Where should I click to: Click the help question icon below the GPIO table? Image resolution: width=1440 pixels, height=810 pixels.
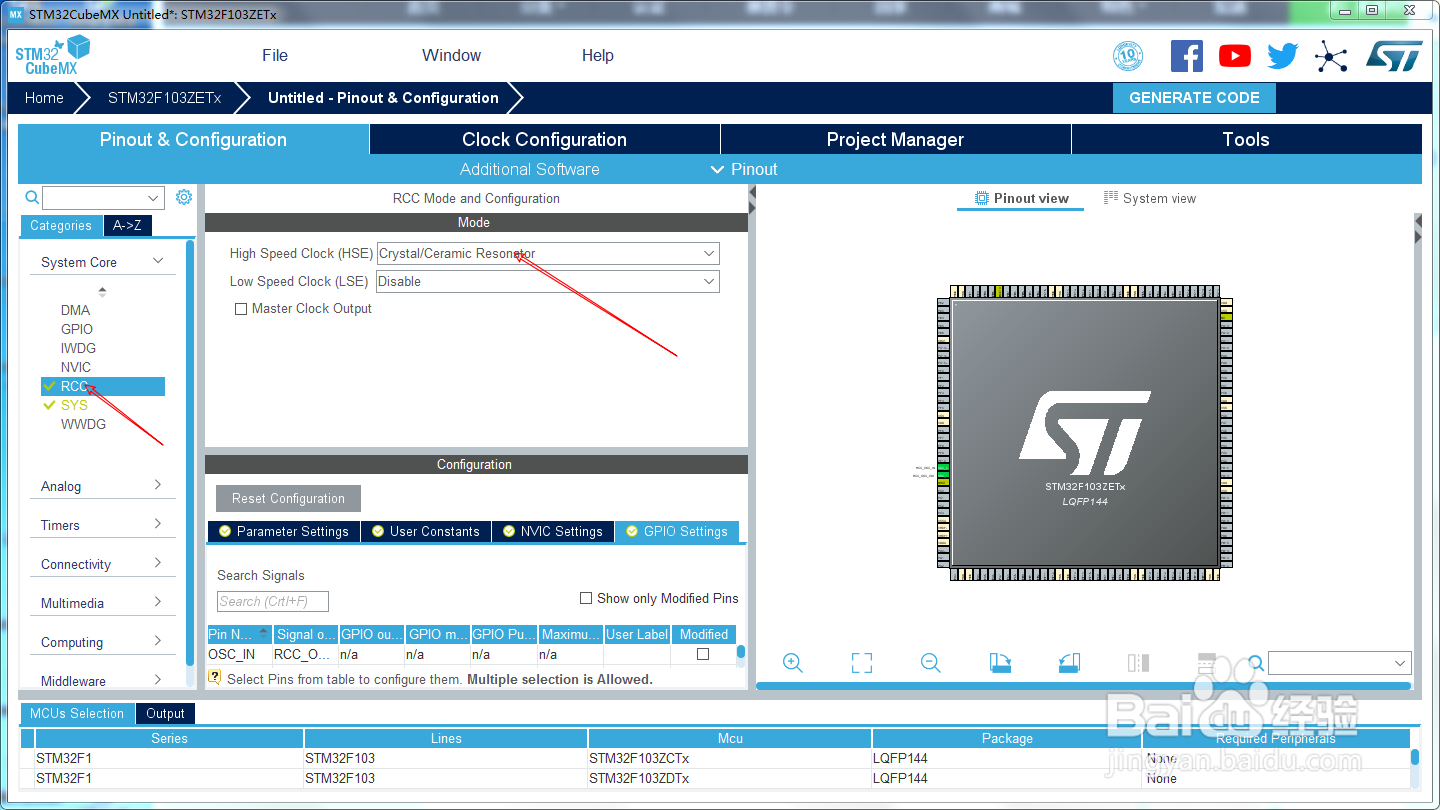point(214,678)
